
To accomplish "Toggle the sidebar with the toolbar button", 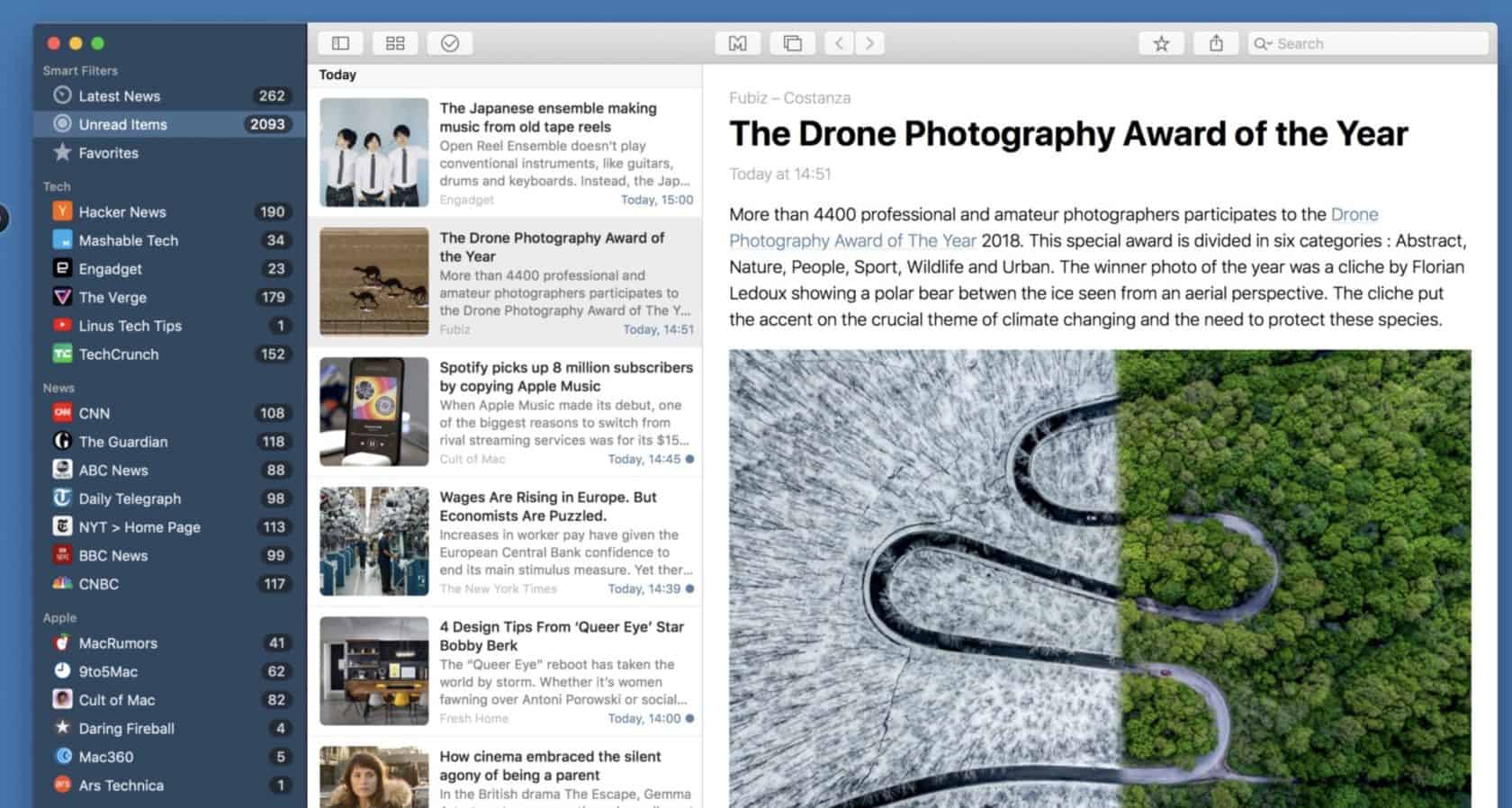I will tap(340, 43).
